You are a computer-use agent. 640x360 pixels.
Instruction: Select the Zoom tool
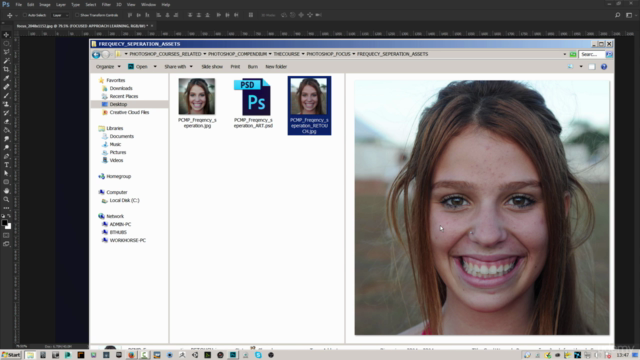[x=6, y=200]
